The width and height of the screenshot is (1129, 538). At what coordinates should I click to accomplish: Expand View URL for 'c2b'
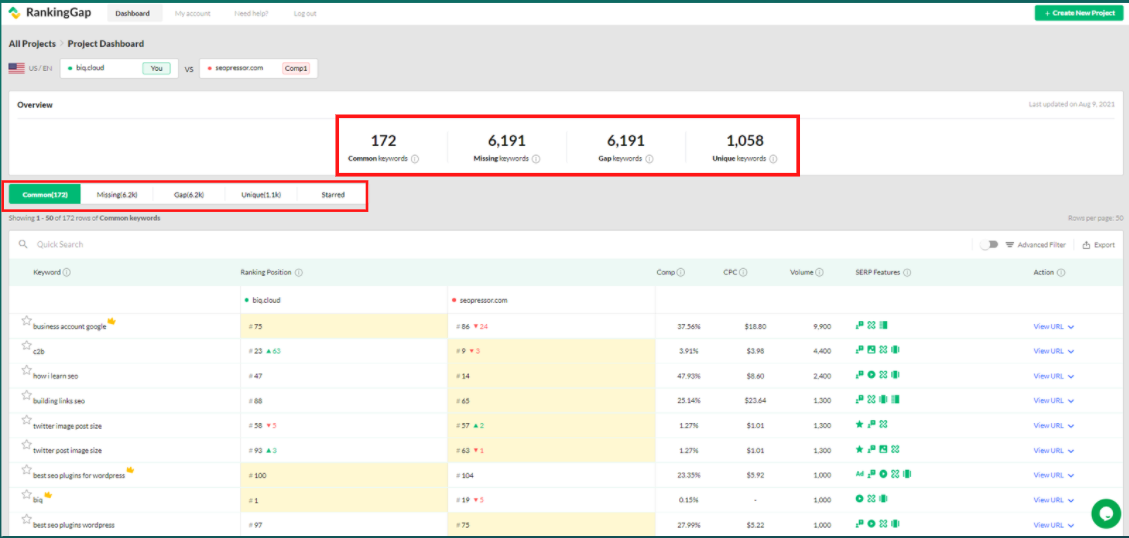coord(1054,351)
